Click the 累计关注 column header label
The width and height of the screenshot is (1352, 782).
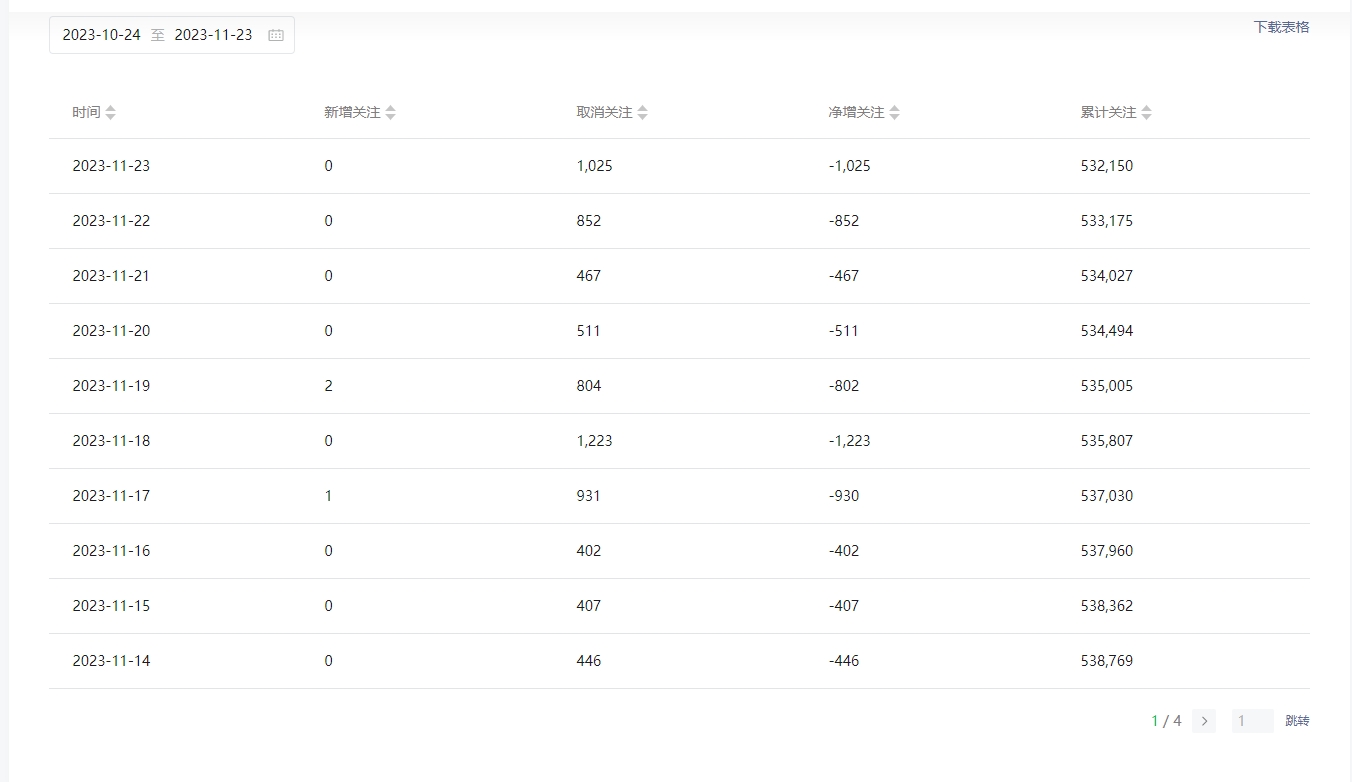(1108, 112)
